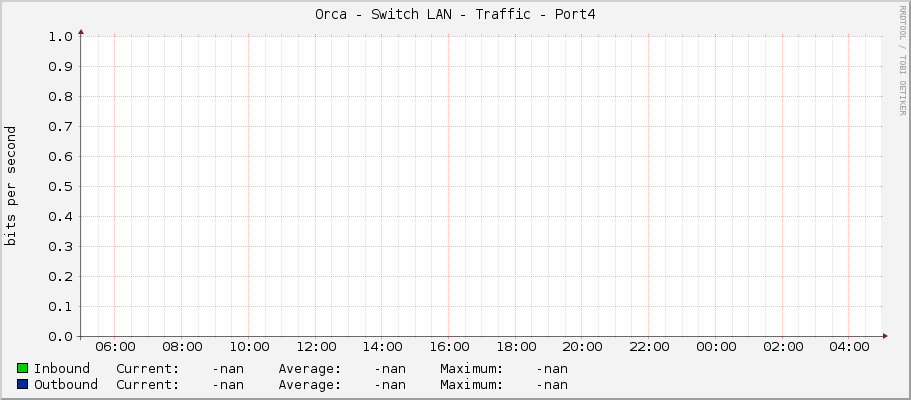
Task: Click the 06:00 time axis label
Action: [114, 347]
